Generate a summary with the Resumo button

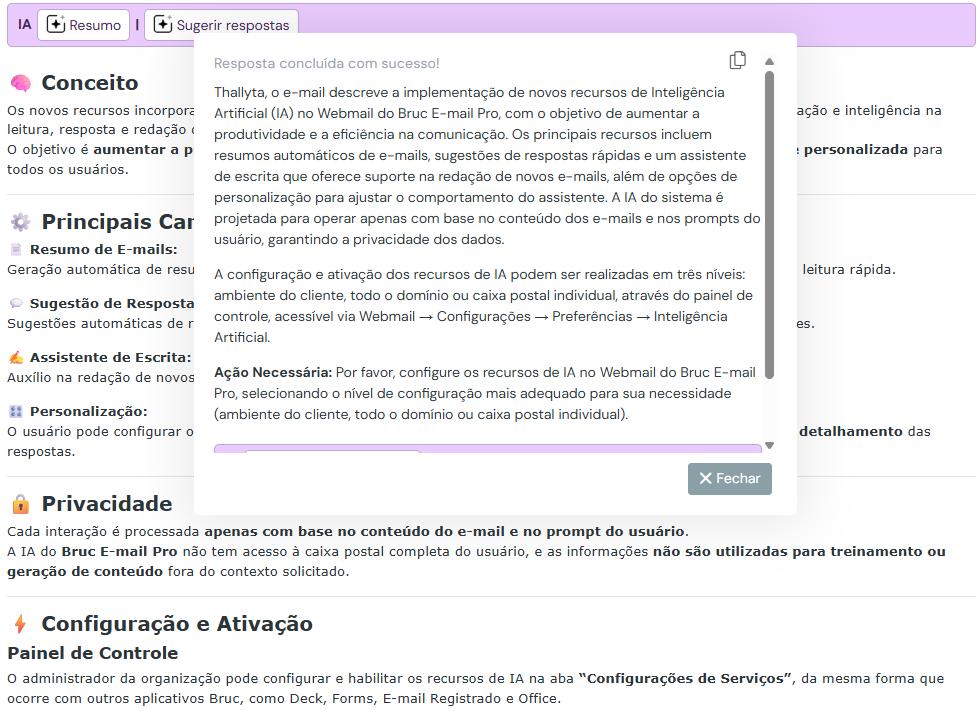(83, 25)
